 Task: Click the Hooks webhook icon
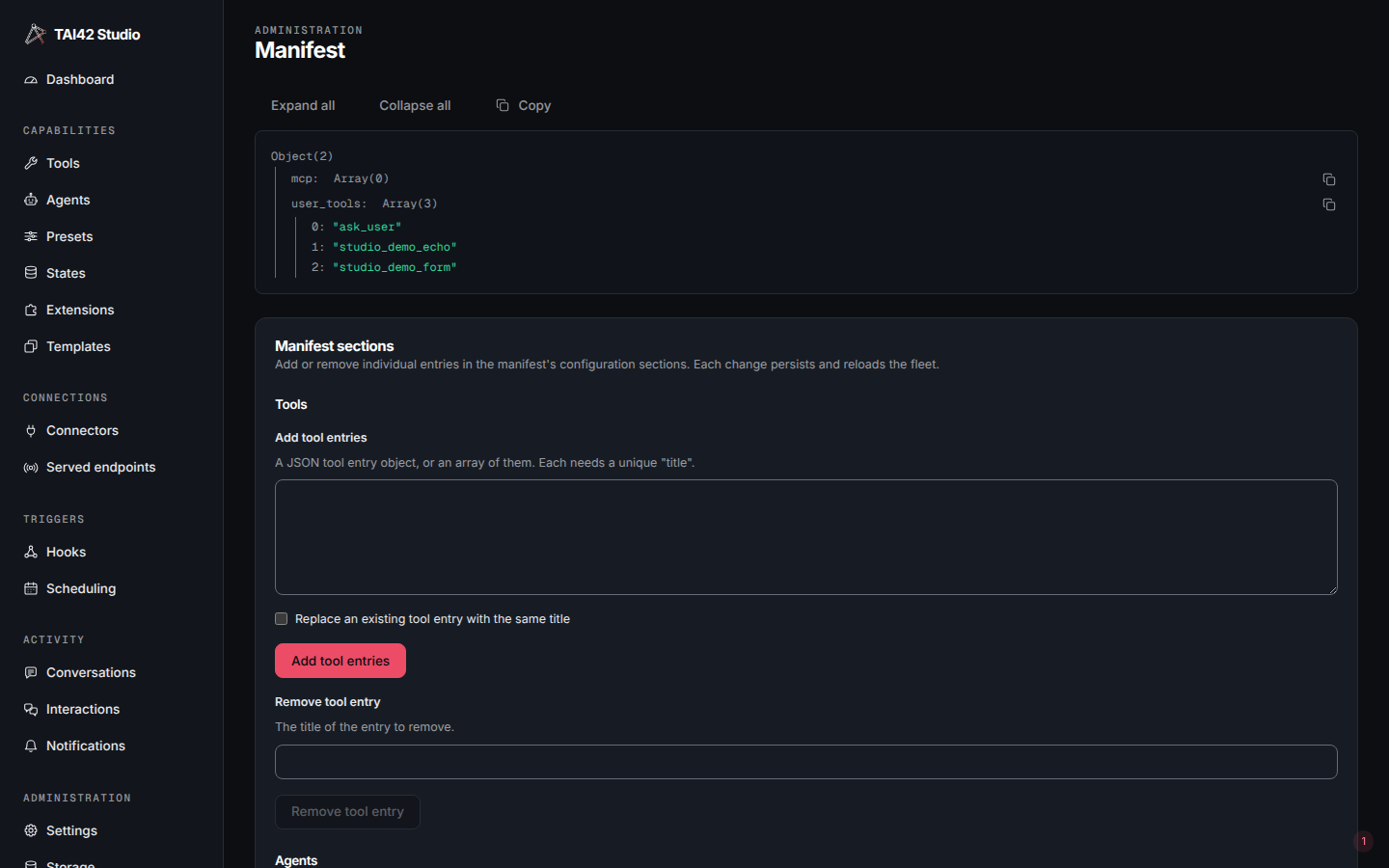point(31,553)
